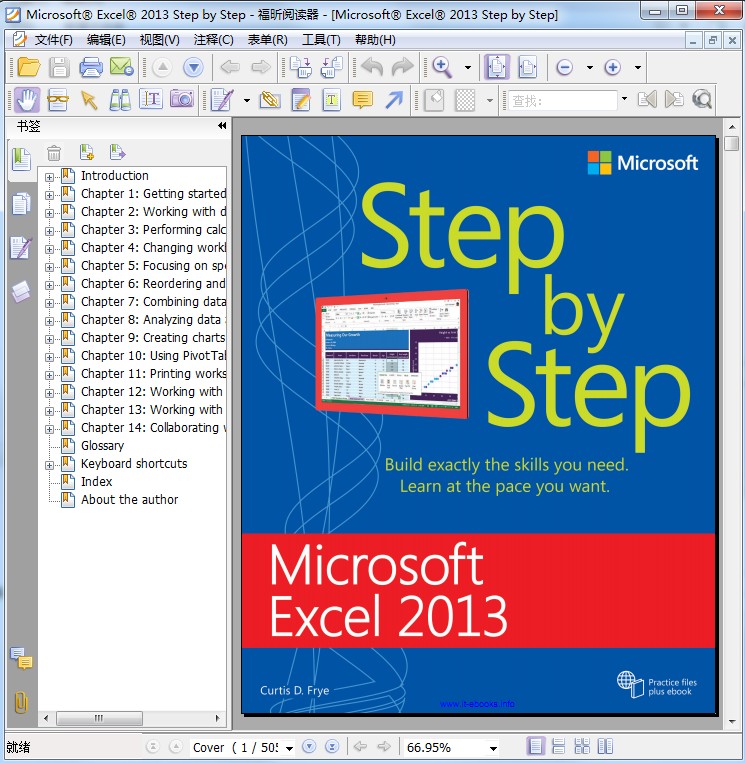Open the Pages thumbnail panel
The image size is (745, 763).
pyautogui.click(x=21, y=203)
